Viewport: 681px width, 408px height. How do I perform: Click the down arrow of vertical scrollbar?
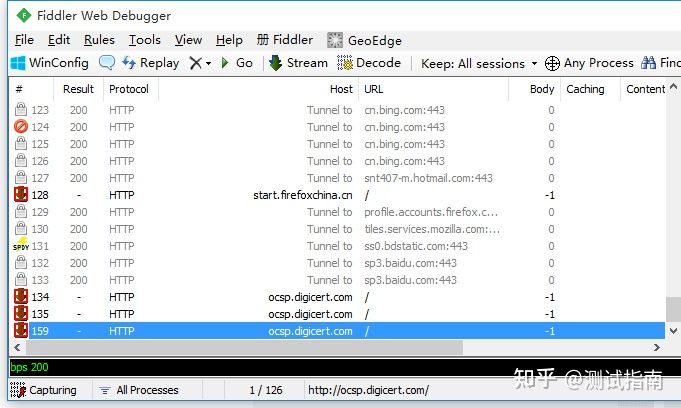[x=673, y=331]
